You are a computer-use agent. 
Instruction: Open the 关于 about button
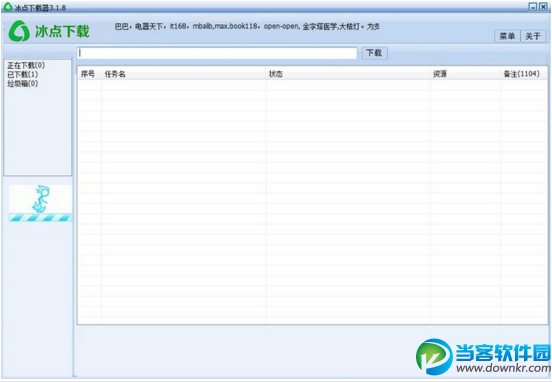[x=533, y=36]
